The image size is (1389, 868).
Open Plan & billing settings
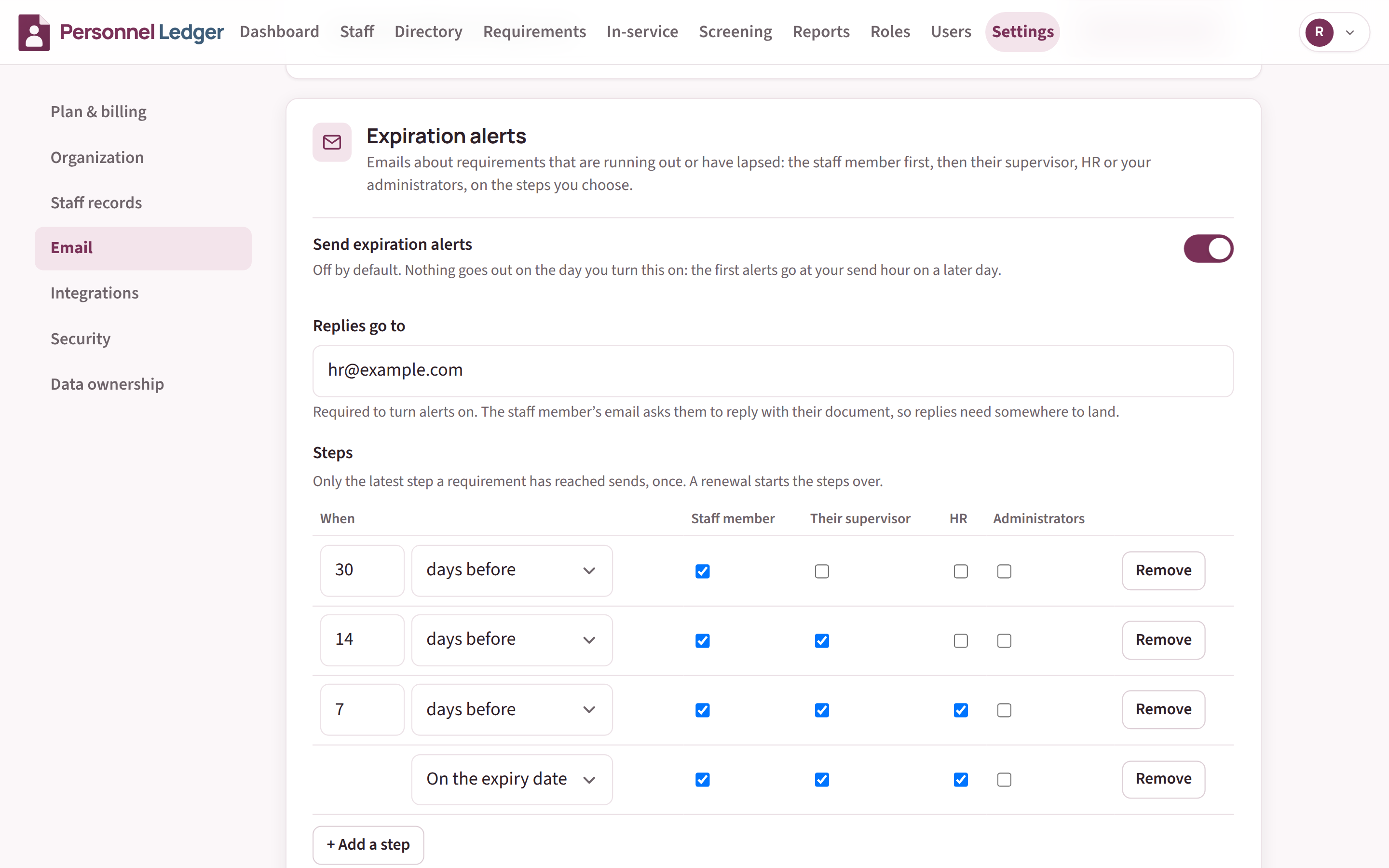(x=143, y=112)
